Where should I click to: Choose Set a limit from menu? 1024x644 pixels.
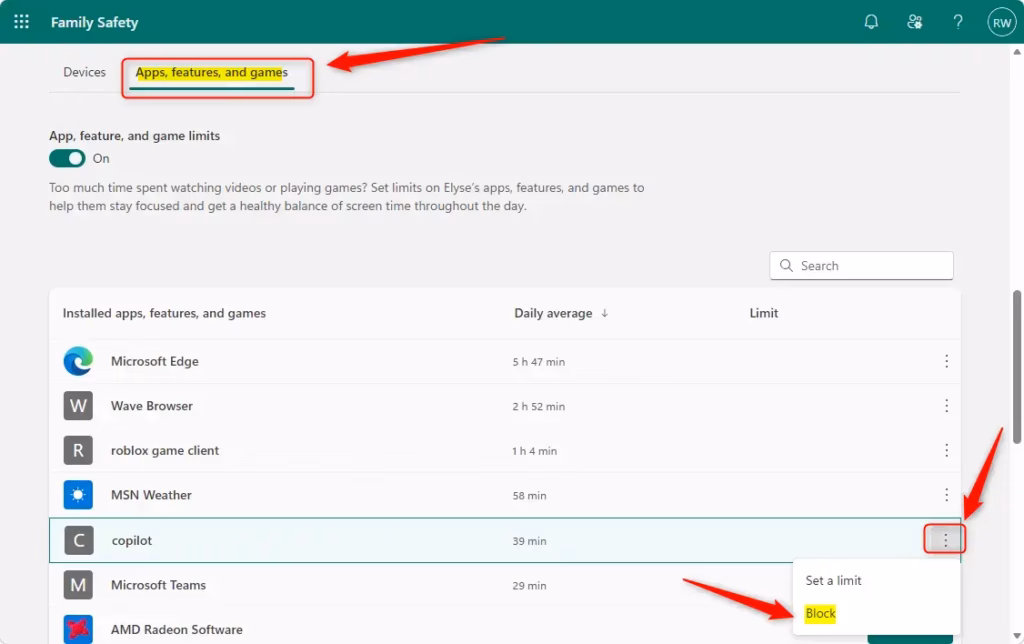point(833,580)
